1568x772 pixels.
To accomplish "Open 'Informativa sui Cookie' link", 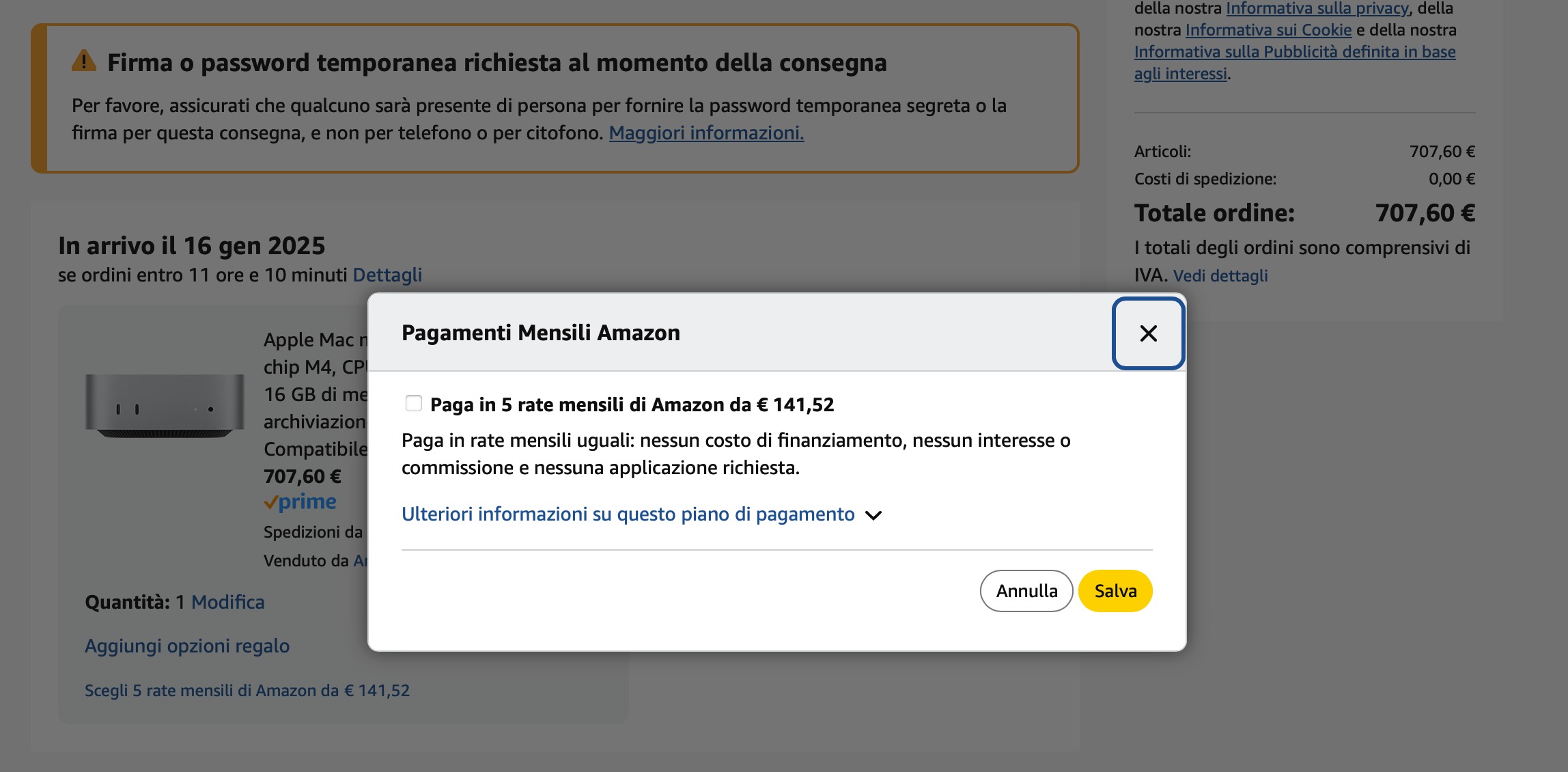I will click(1268, 30).
